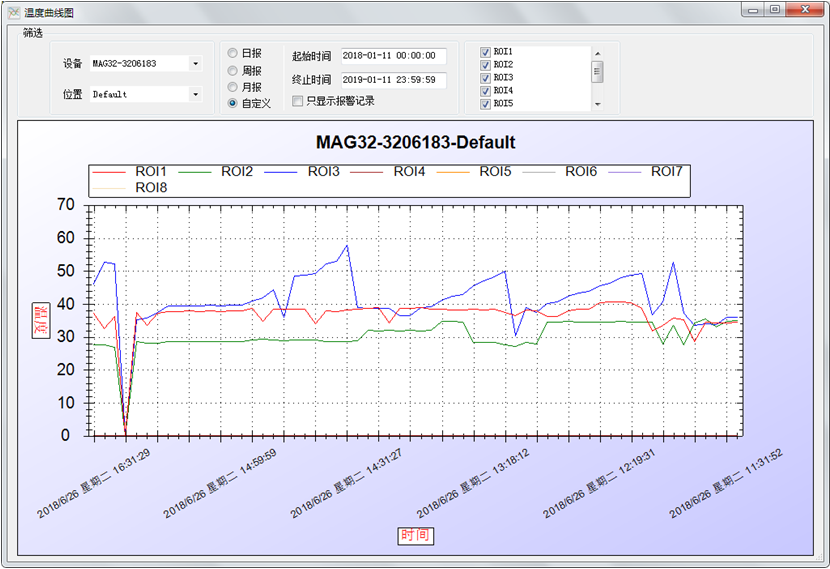Viewport: 830px width, 569px height.
Task: Uncheck the ROI3 checkbox
Action: point(485,78)
